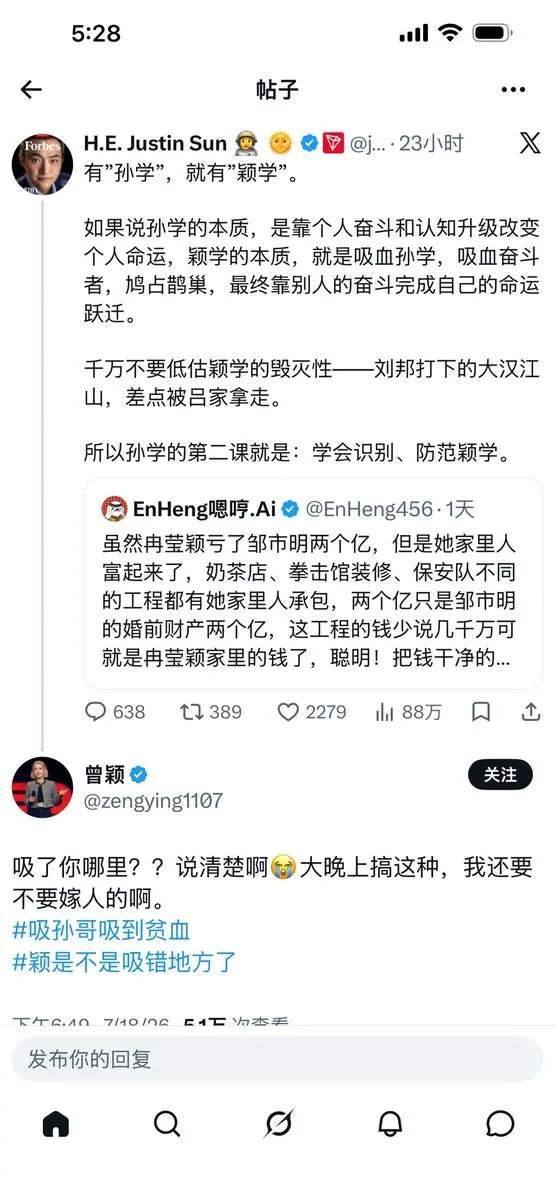
Task: Tap the back arrow icon
Action: pyautogui.click(x=31, y=90)
